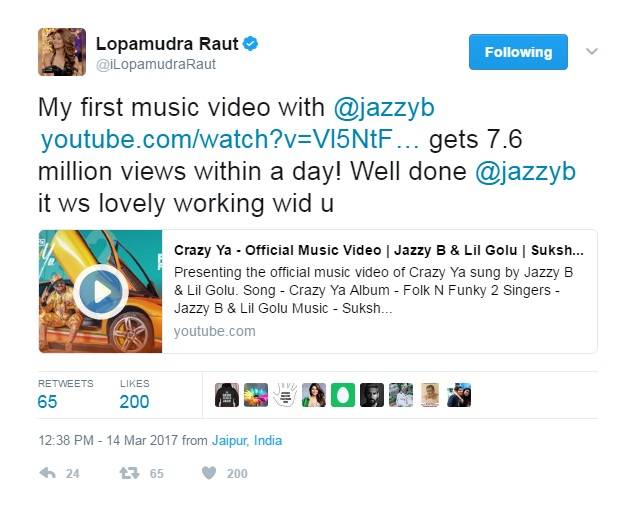Click the blue verified badge

click(x=250, y=44)
